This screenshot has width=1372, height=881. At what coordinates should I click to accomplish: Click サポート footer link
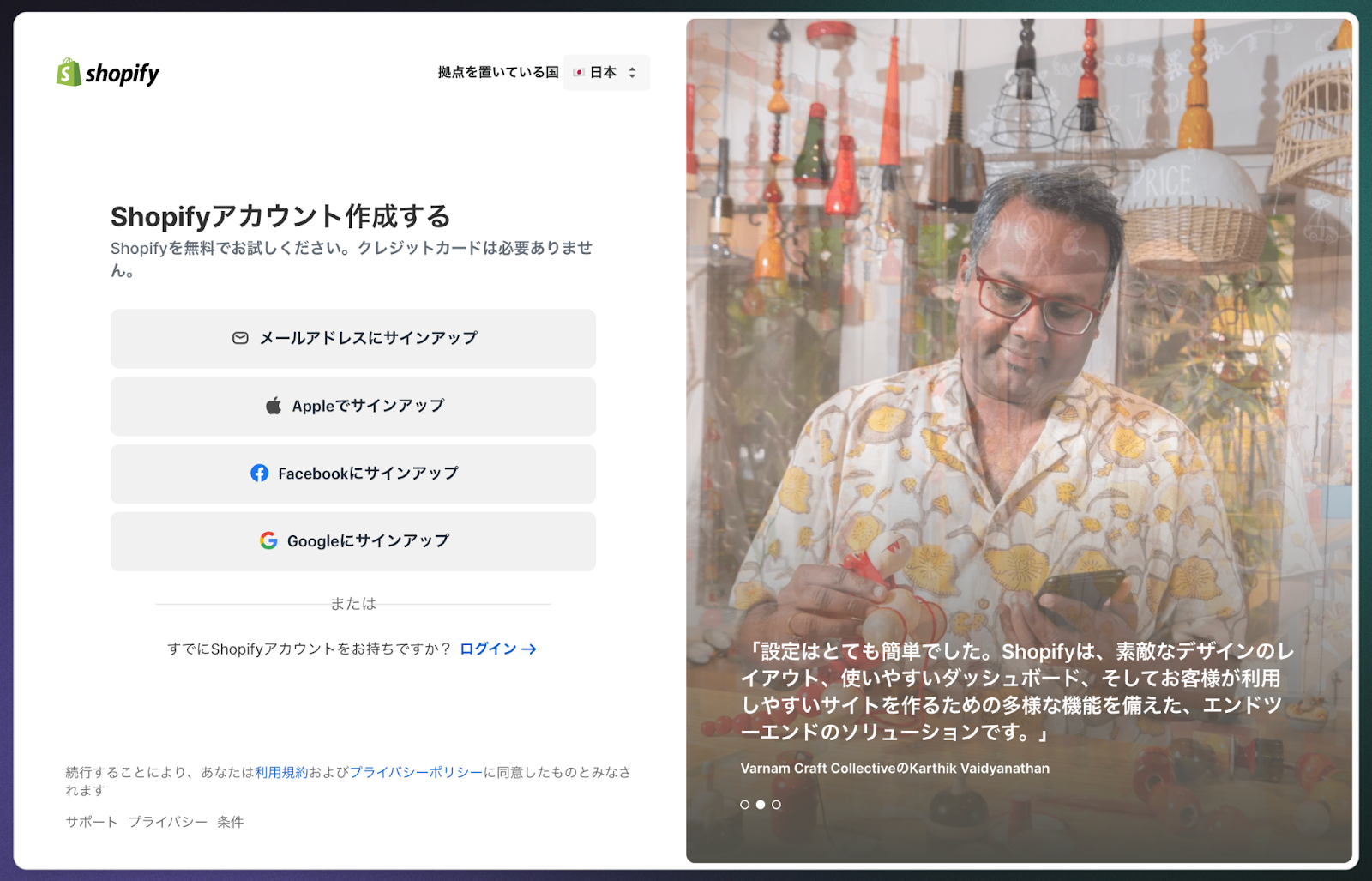pos(92,822)
